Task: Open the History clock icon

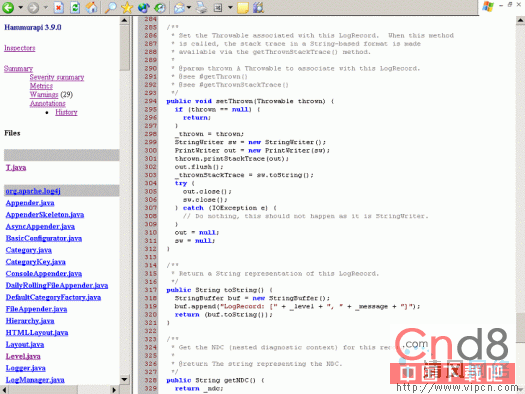Action: pyautogui.click(x=160, y=7)
